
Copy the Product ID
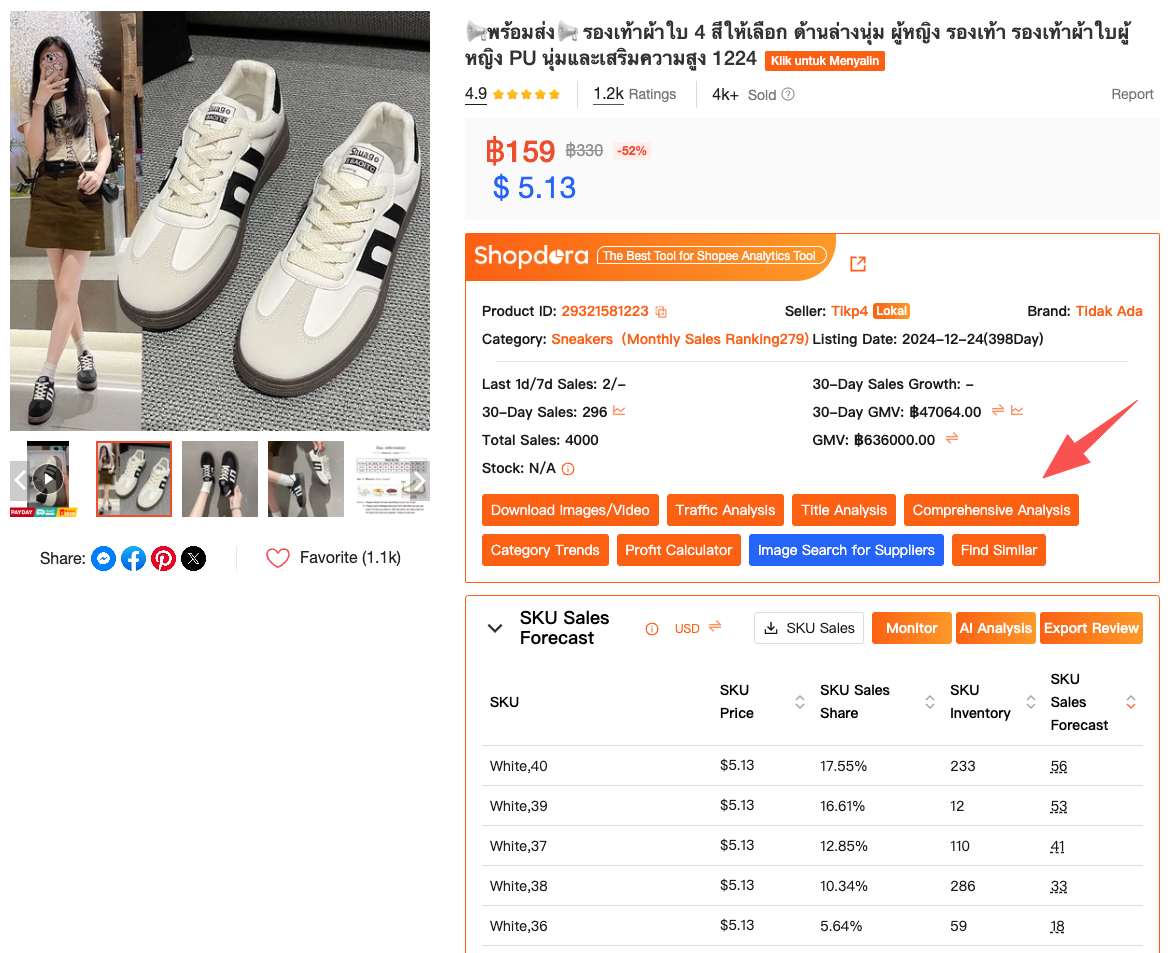tap(660, 311)
